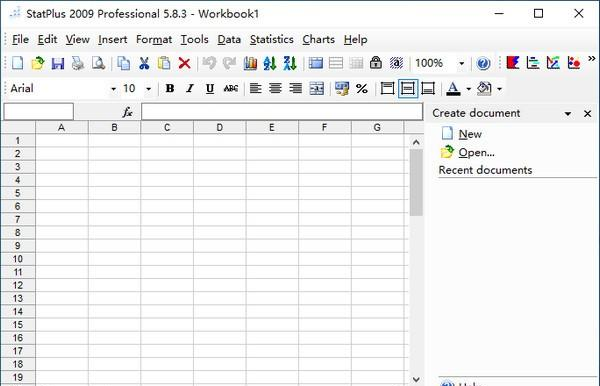Click the formula bar input field
The height and width of the screenshot is (386, 600).
(x=282, y=112)
